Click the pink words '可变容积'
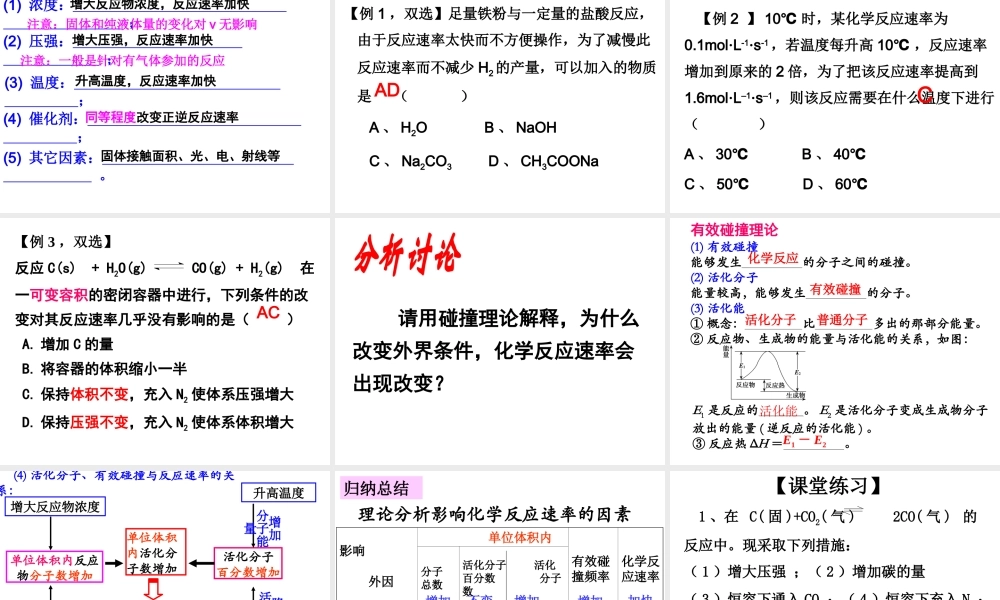The image size is (1000, 600). (x=59, y=295)
